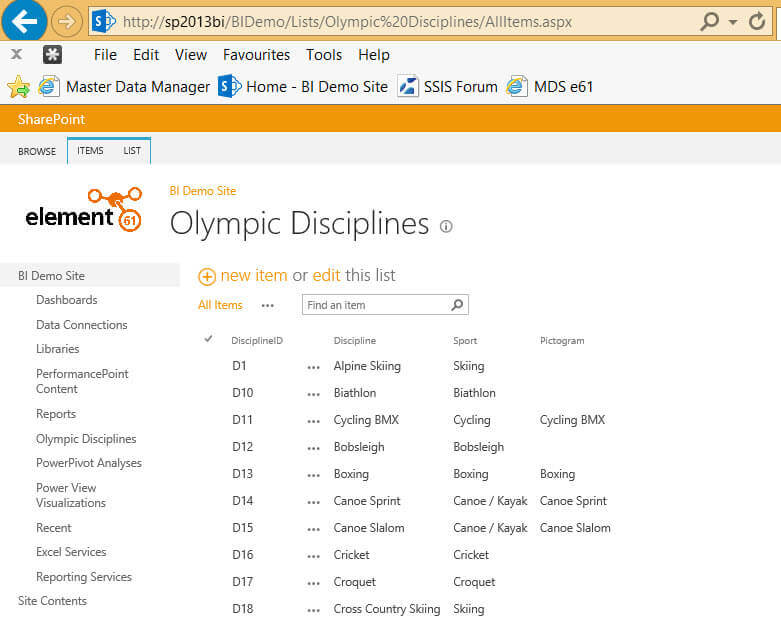Click the browser Back arrow button
781x618 pixels.
(x=24, y=20)
